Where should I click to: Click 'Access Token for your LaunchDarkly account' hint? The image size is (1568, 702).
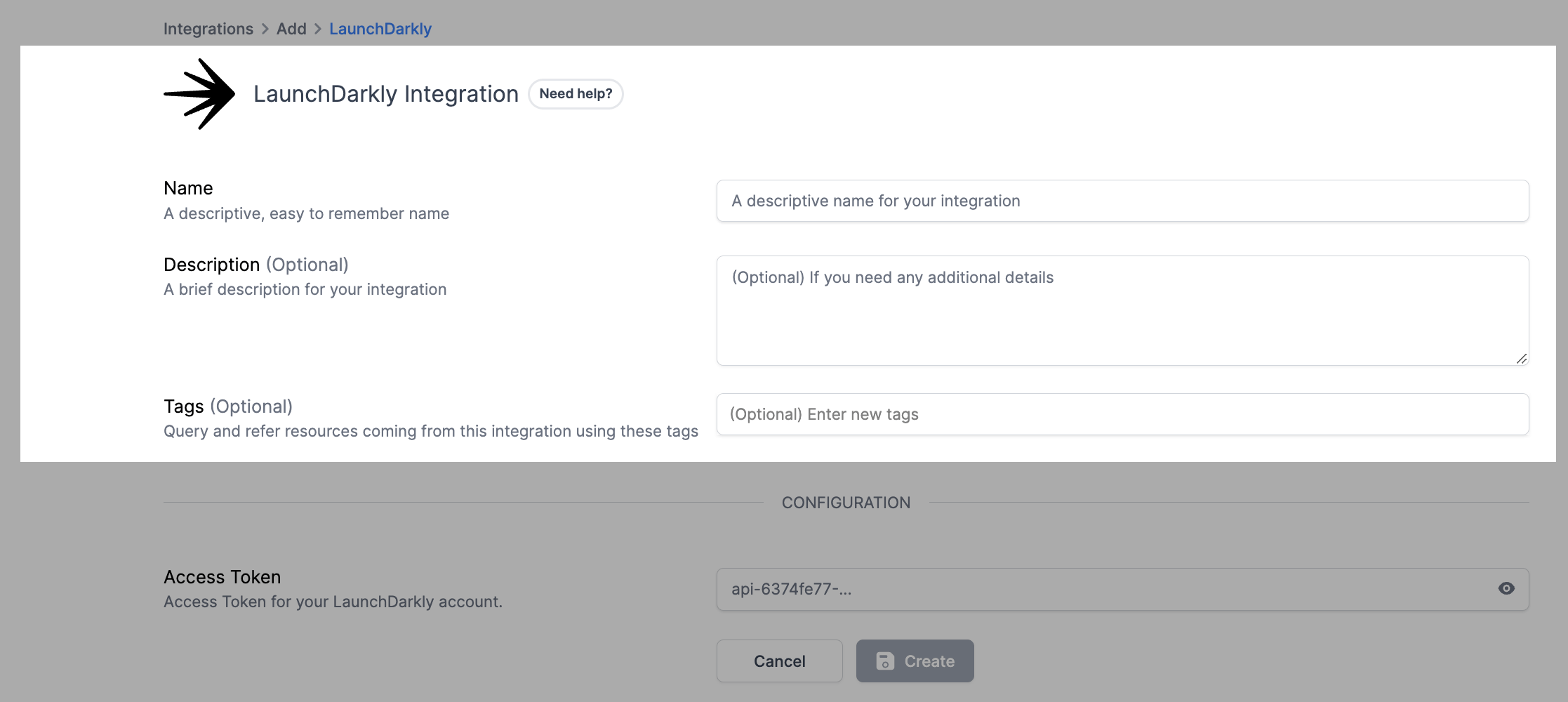(333, 602)
